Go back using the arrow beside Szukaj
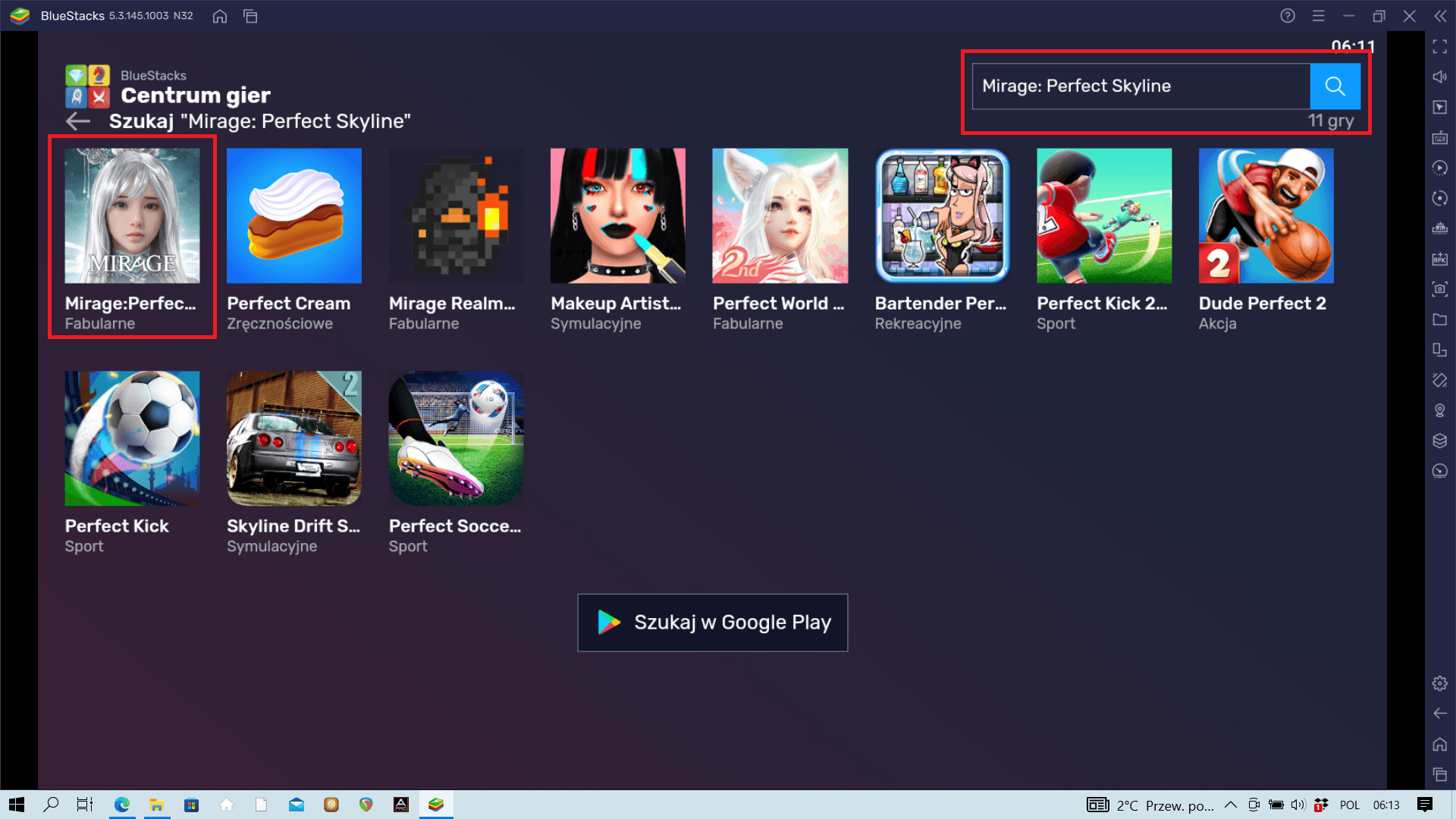This screenshot has width=1456, height=819. [77, 121]
